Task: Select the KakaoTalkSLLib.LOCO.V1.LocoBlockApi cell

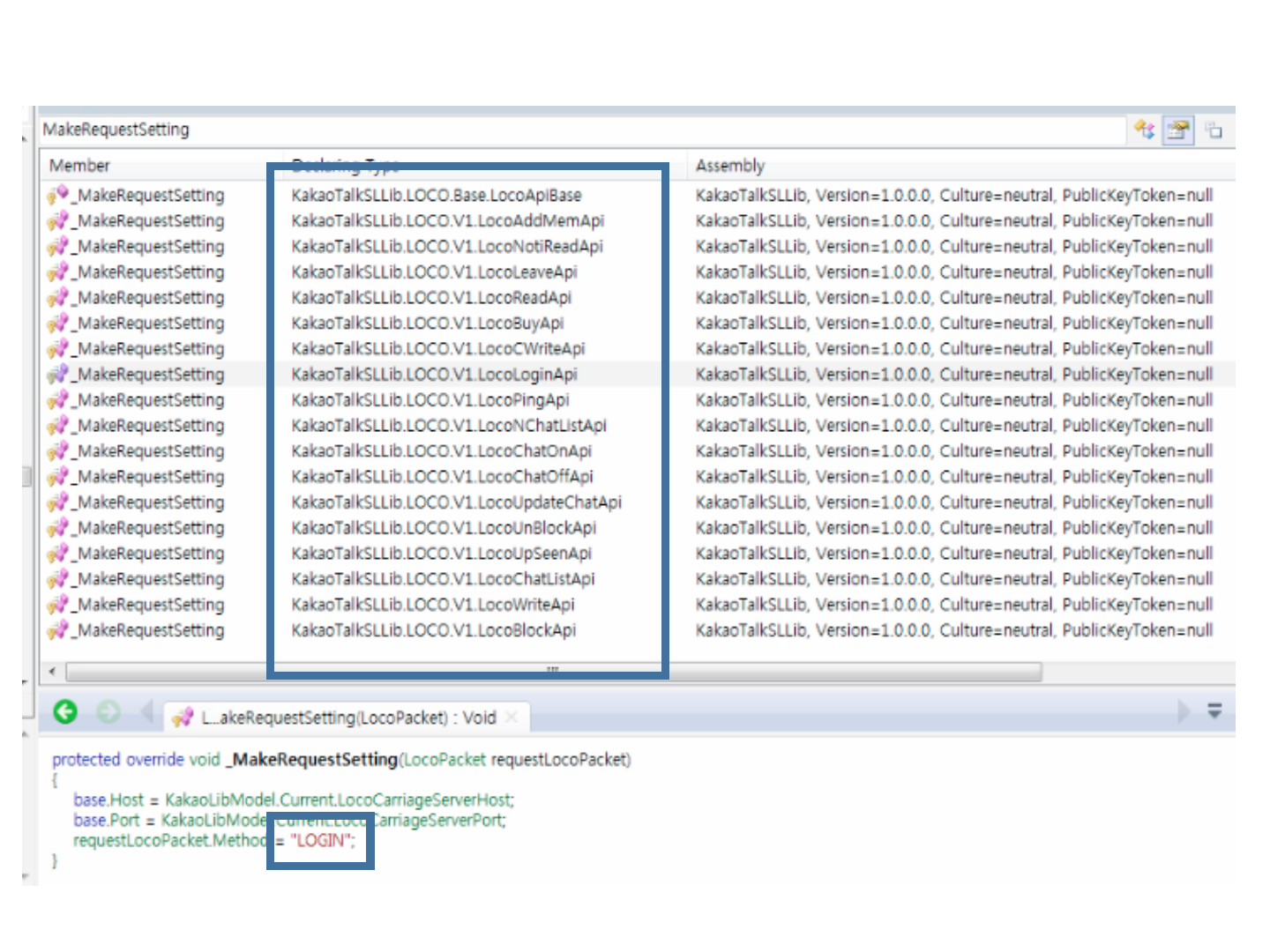Action: tap(434, 629)
